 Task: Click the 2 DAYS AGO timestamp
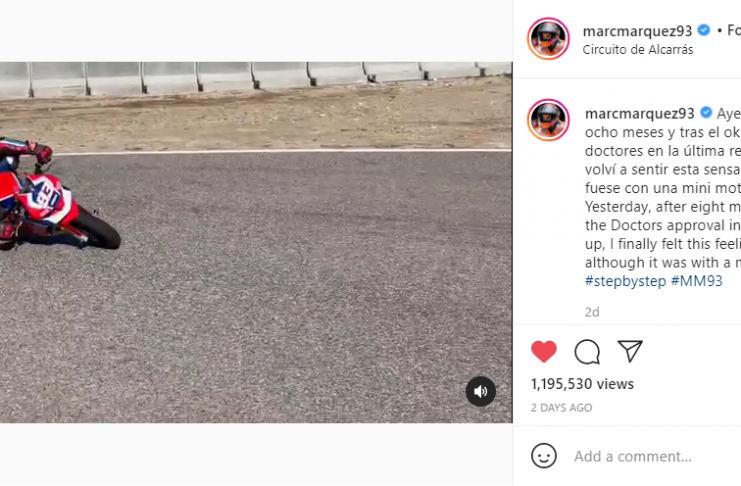[x=561, y=408]
